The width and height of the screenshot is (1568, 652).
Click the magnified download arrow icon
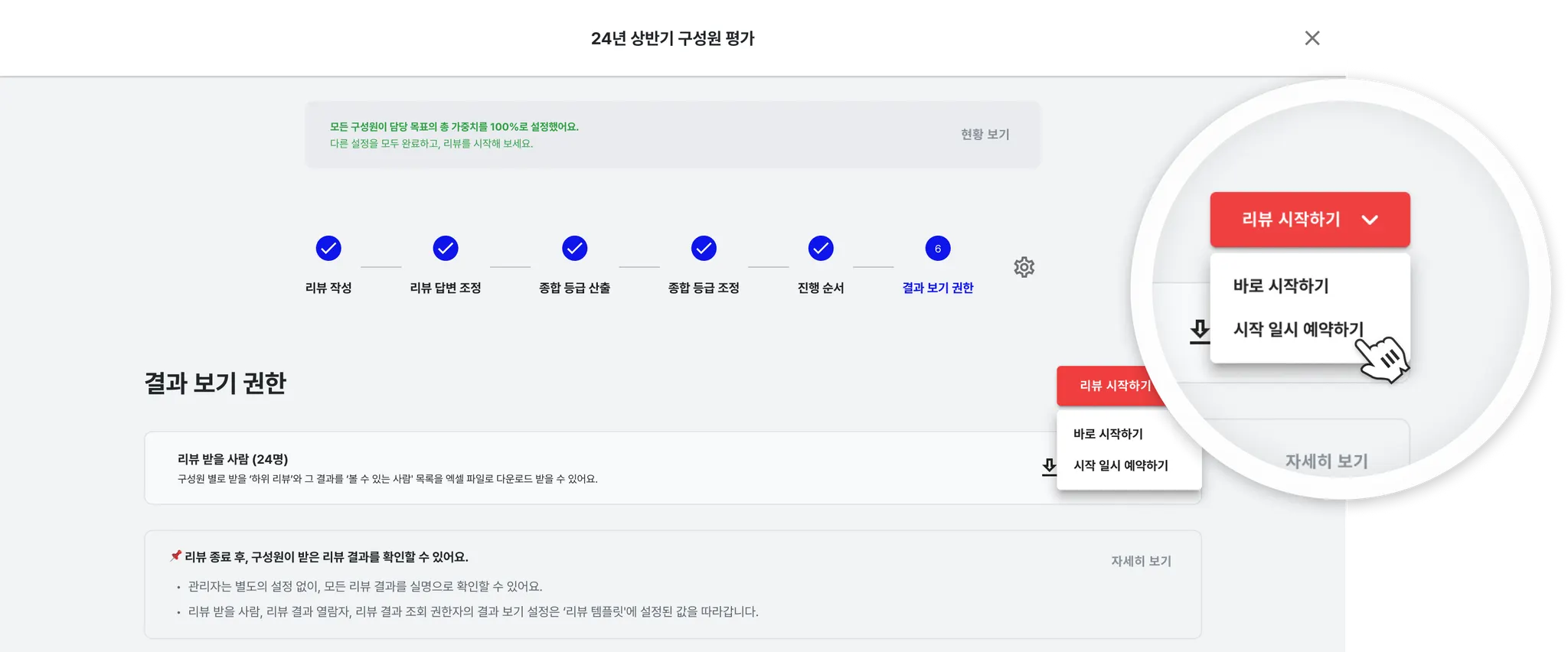click(1200, 331)
